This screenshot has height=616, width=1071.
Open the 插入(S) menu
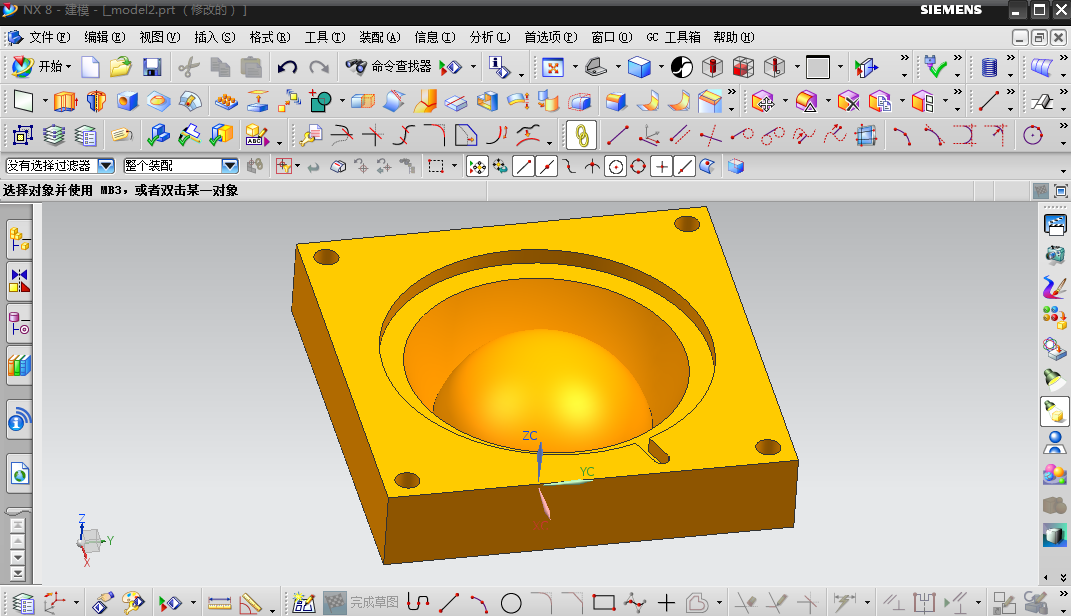[214, 38]
